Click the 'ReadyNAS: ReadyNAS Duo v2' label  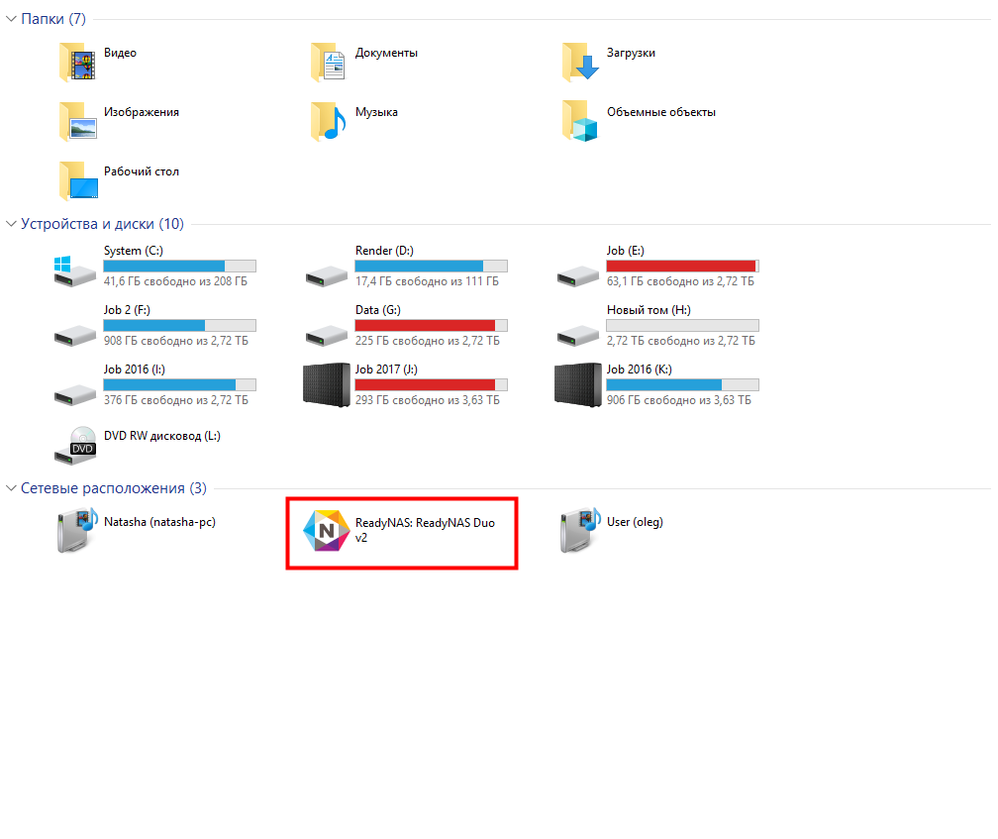click(x=425, y=530)
